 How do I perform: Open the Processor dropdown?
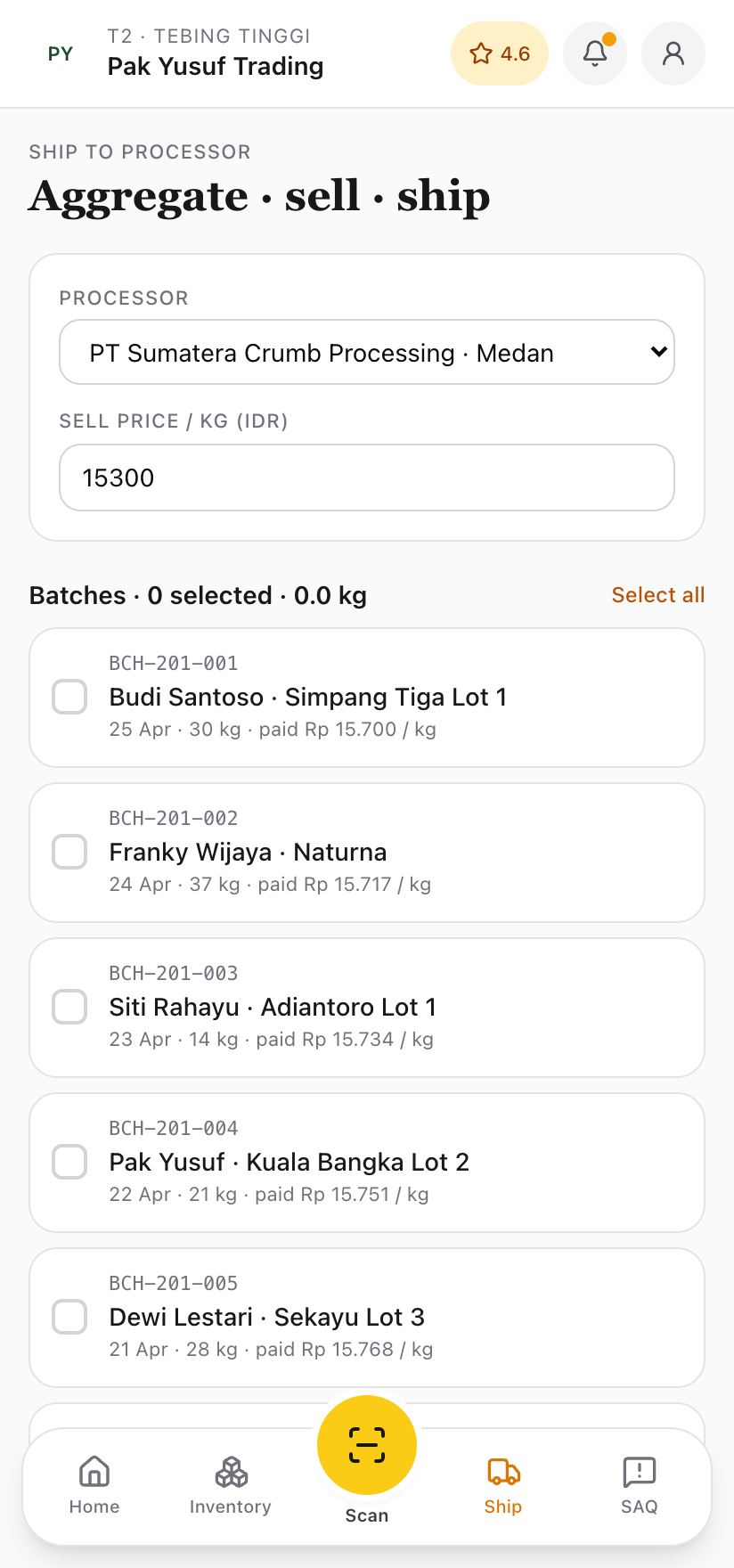(367, 353)
